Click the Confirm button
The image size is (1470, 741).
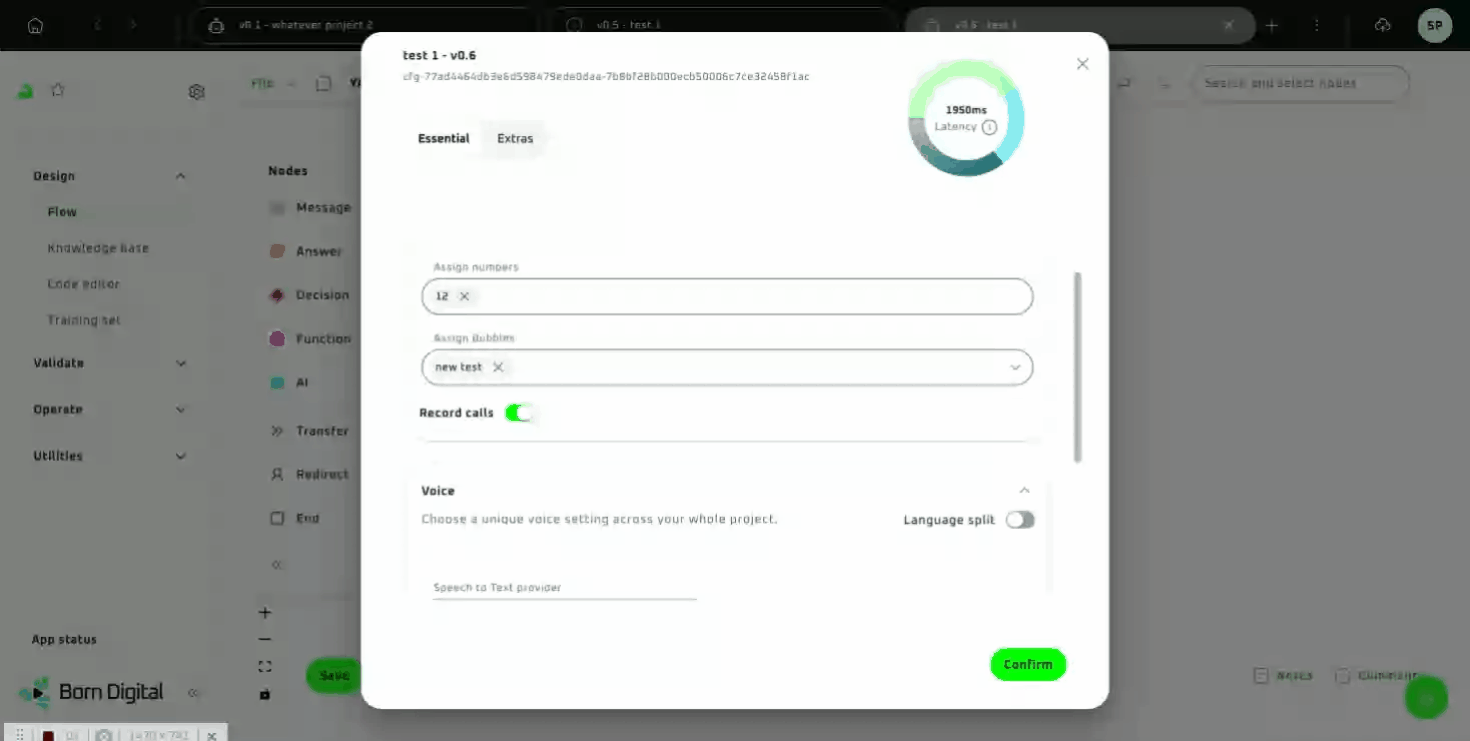point(1028,665)
